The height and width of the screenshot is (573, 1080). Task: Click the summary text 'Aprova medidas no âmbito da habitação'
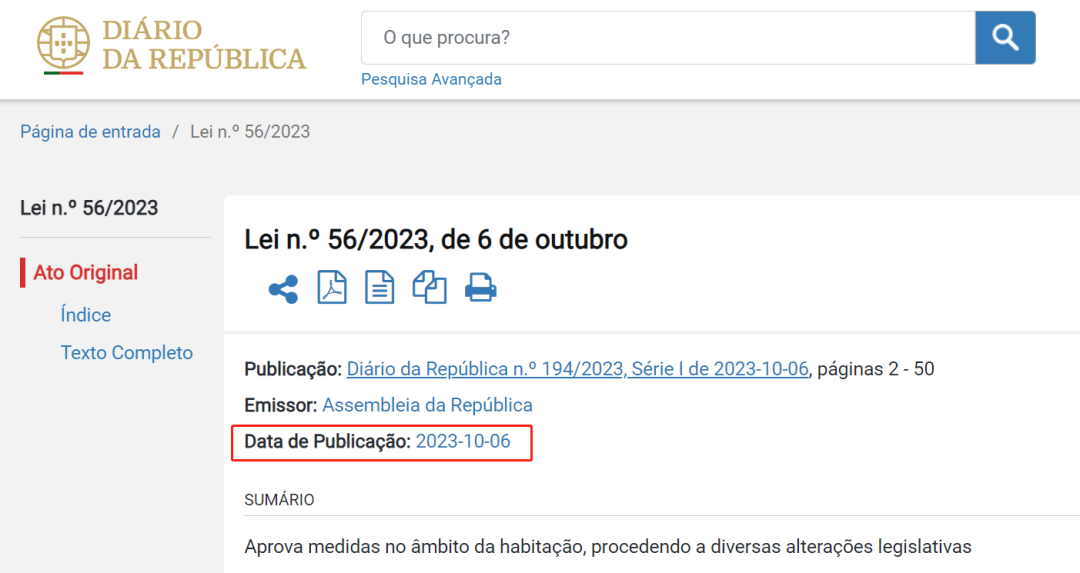pos(415,547)
